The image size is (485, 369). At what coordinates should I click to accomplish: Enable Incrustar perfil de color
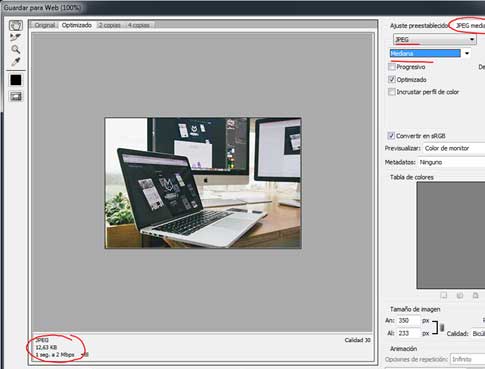(x=392, y=92)
